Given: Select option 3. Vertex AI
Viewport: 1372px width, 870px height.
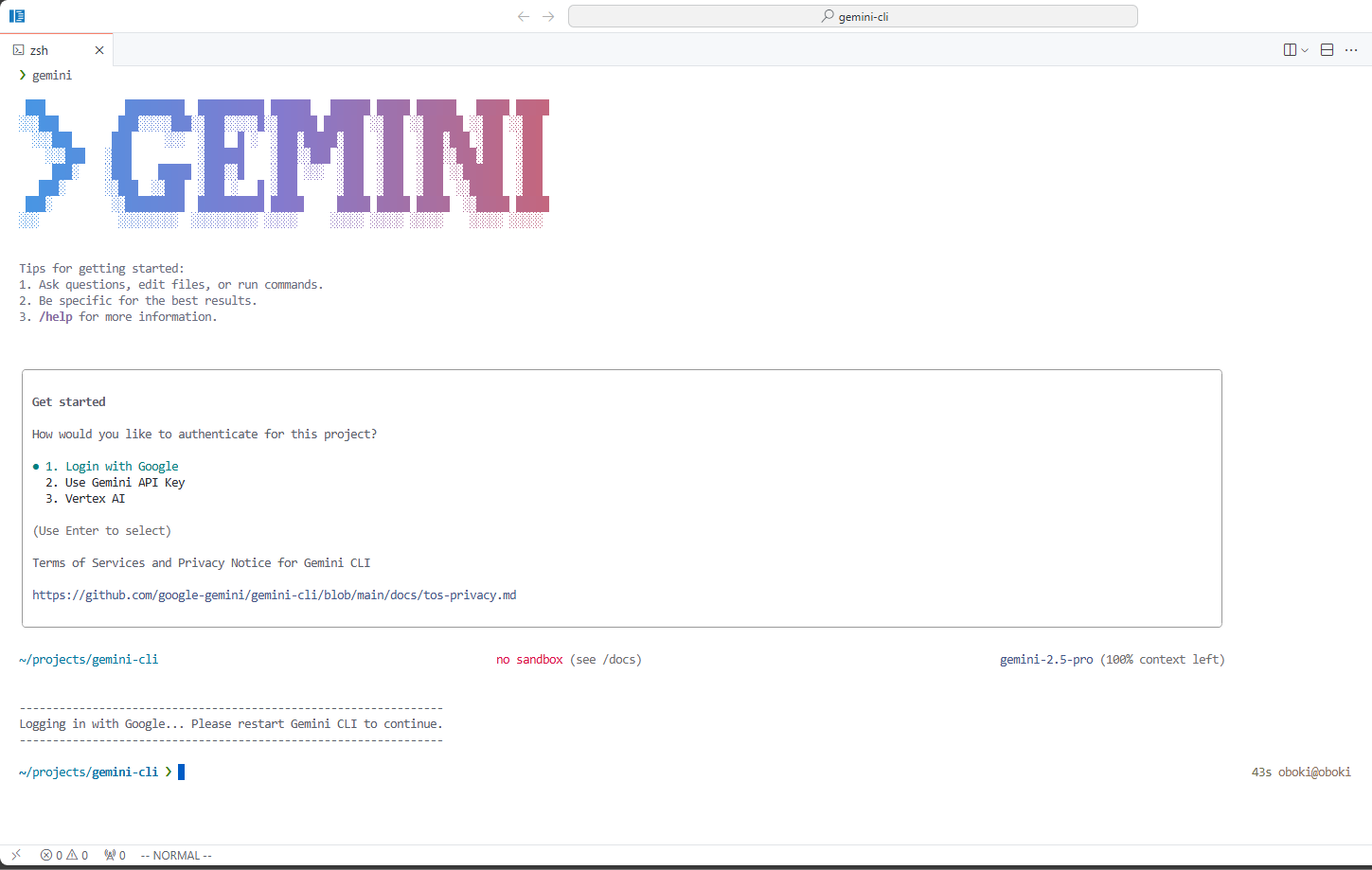Looking at the screenshot, I should point(85,498).
